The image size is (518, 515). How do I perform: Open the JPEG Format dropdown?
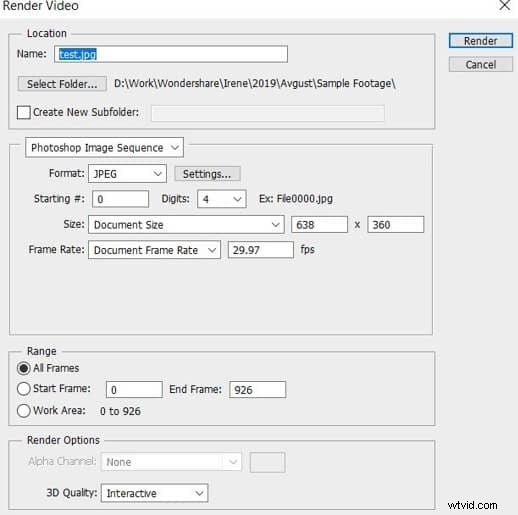[127, 174]
